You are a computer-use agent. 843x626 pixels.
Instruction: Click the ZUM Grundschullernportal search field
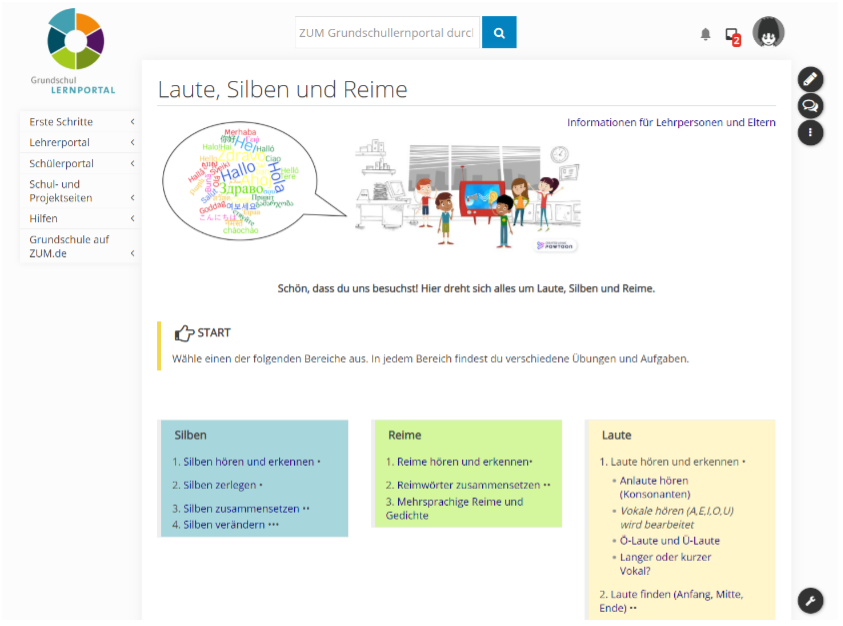[386, 33]
